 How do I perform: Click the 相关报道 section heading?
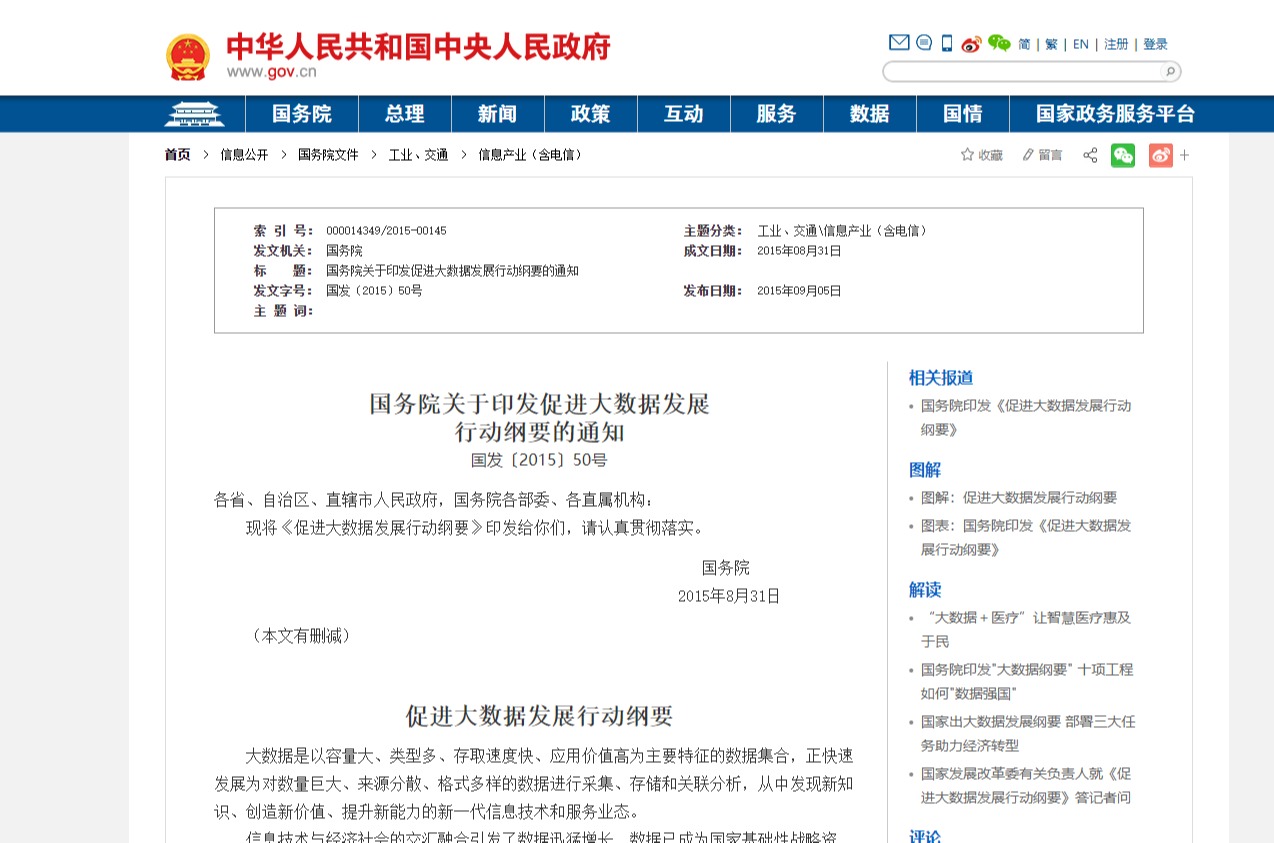coord(941,378)
